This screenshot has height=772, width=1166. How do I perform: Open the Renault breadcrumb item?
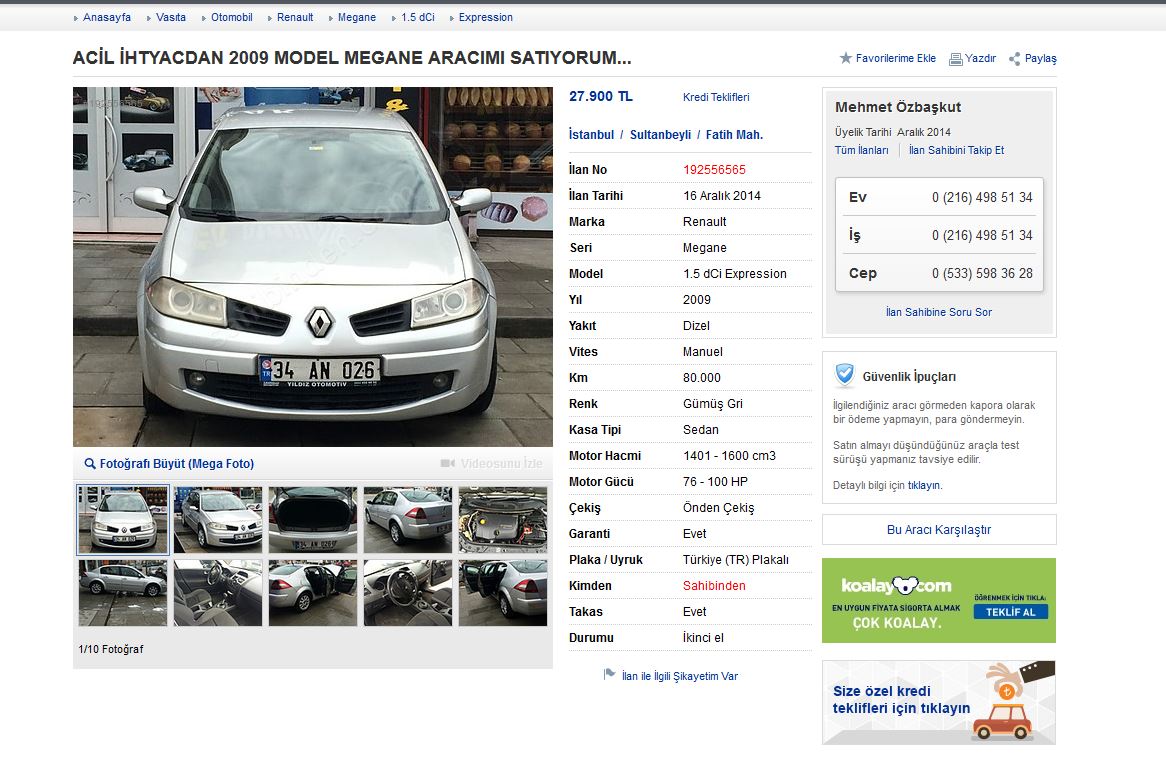(x=295, y=17)
